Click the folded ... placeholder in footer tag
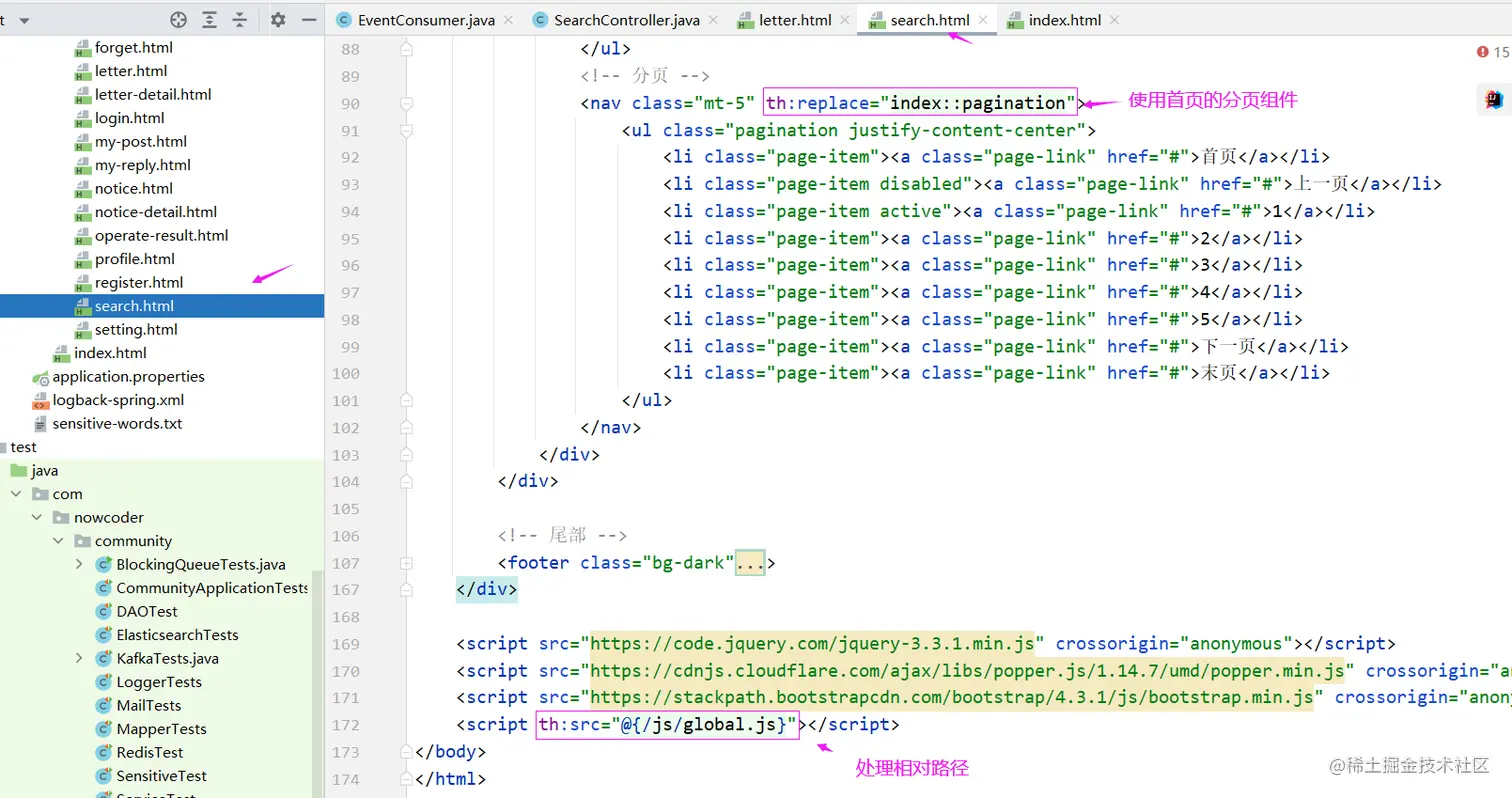 750,563
